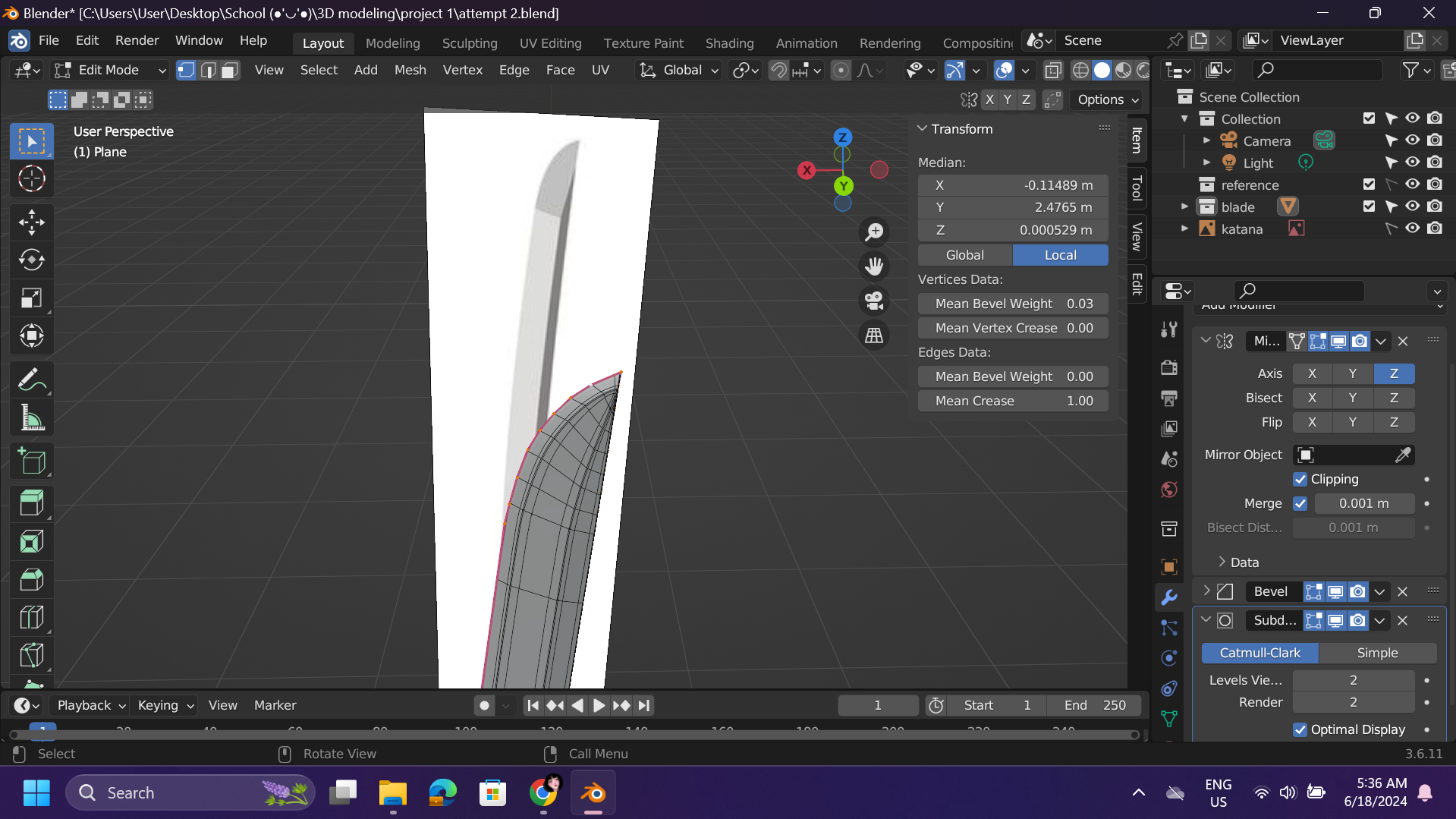Open the Vertex menu
Viewport: 1456px width, 819px height.
click(462, 70)
